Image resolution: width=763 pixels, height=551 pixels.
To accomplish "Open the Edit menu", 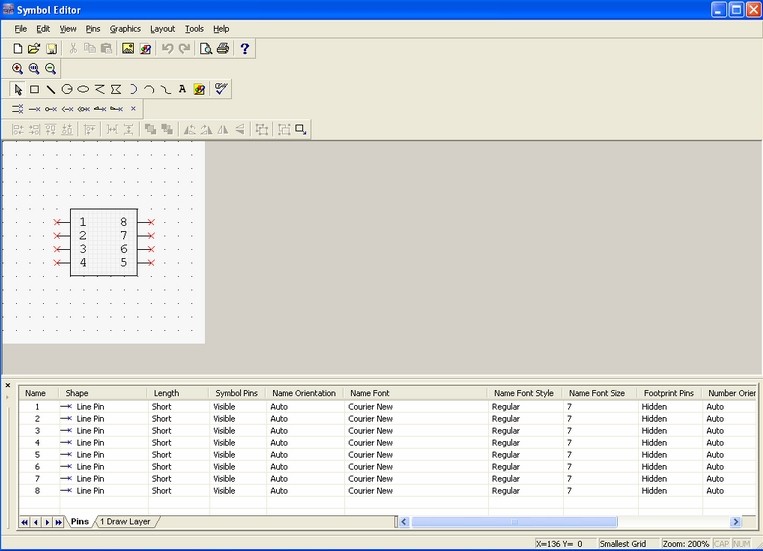I will click(43, 29).
